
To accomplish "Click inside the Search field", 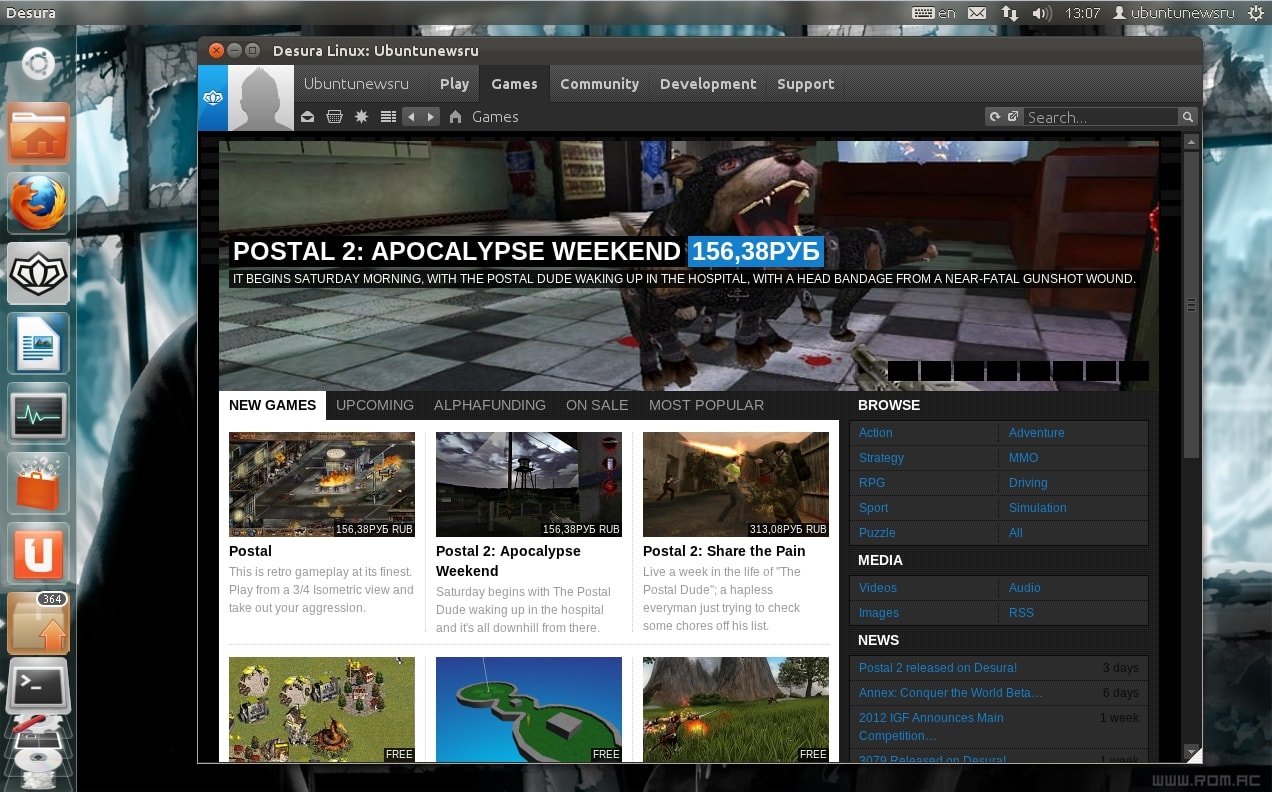I will pos(1101,117).
